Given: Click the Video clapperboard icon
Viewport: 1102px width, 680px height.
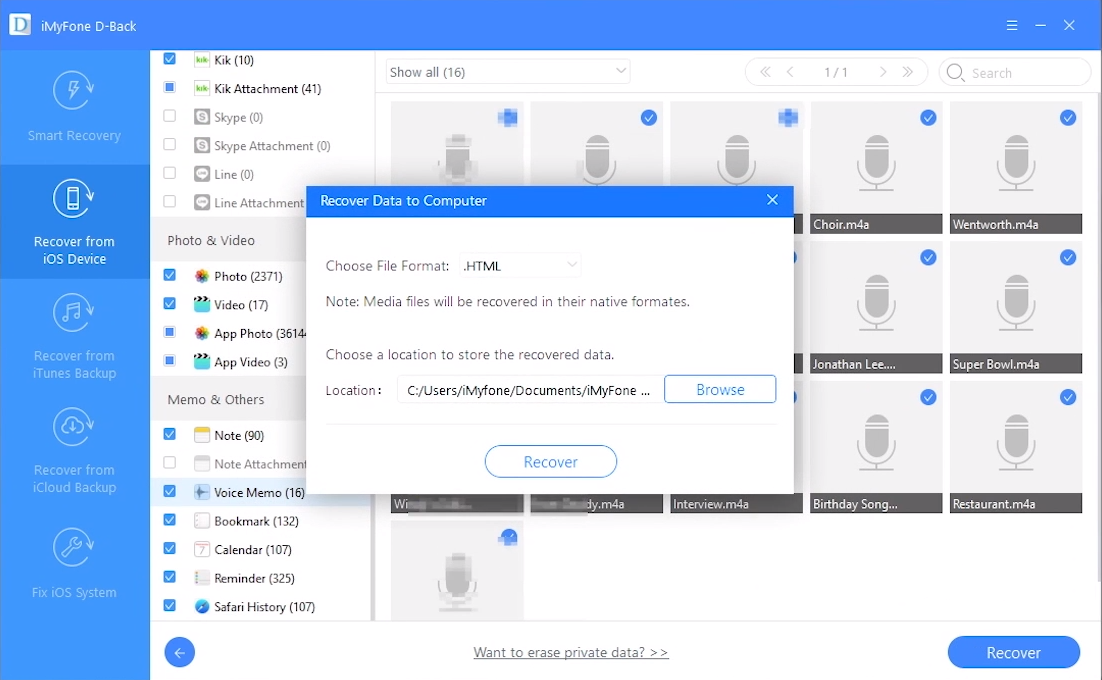Looking at the screenshot, I should tap(202, 304).
